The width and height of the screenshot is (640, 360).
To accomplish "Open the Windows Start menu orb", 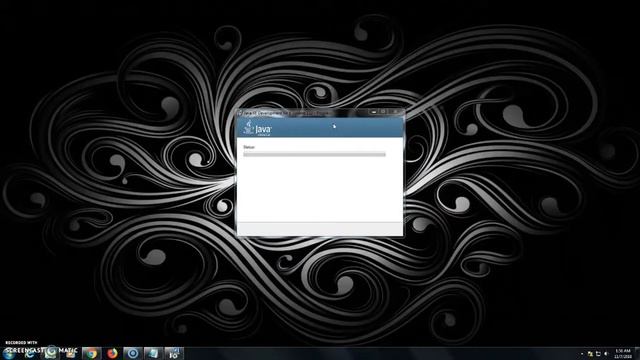I will click(x=9, y=353).
